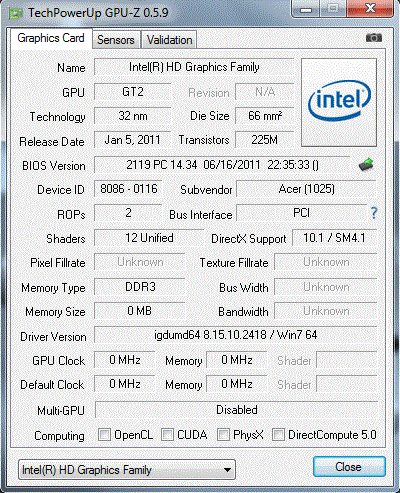Tick the DirectCompute 5.0 checkbox
Viewport: 400px width, 493px height.
(x=278, y=435)
